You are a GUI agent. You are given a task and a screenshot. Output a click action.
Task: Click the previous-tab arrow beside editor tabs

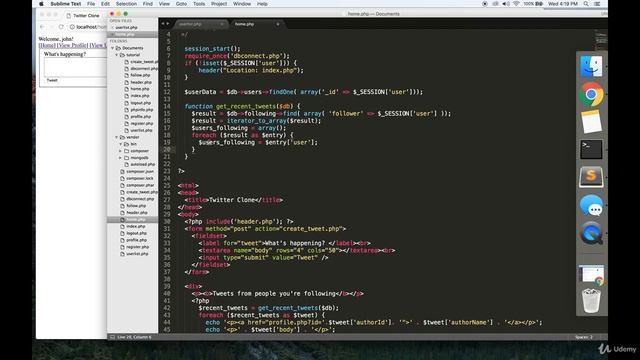[x=163, y=24]
